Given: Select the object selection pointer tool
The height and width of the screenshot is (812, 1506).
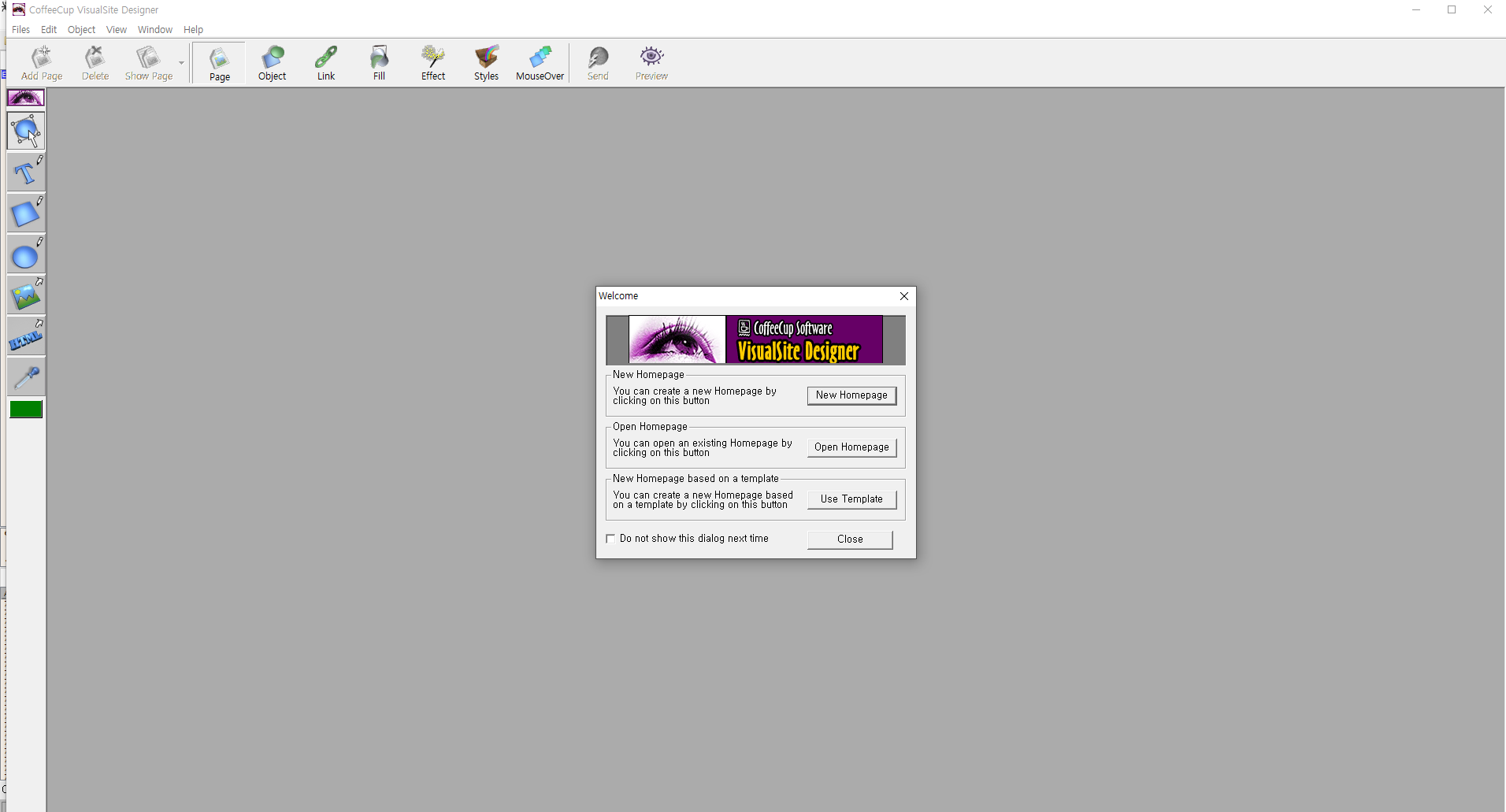Looking at the screenshot, I should coord(26,131).
